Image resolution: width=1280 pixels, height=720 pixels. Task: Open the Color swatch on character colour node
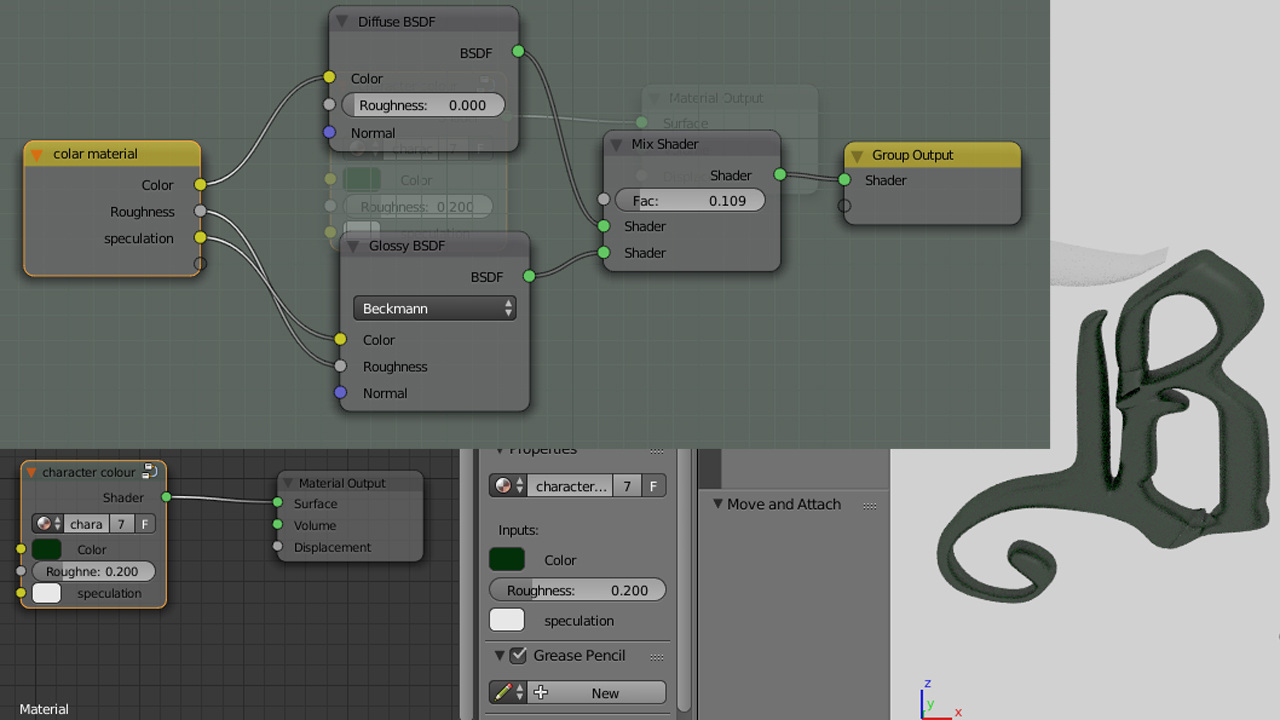[47, 549]
